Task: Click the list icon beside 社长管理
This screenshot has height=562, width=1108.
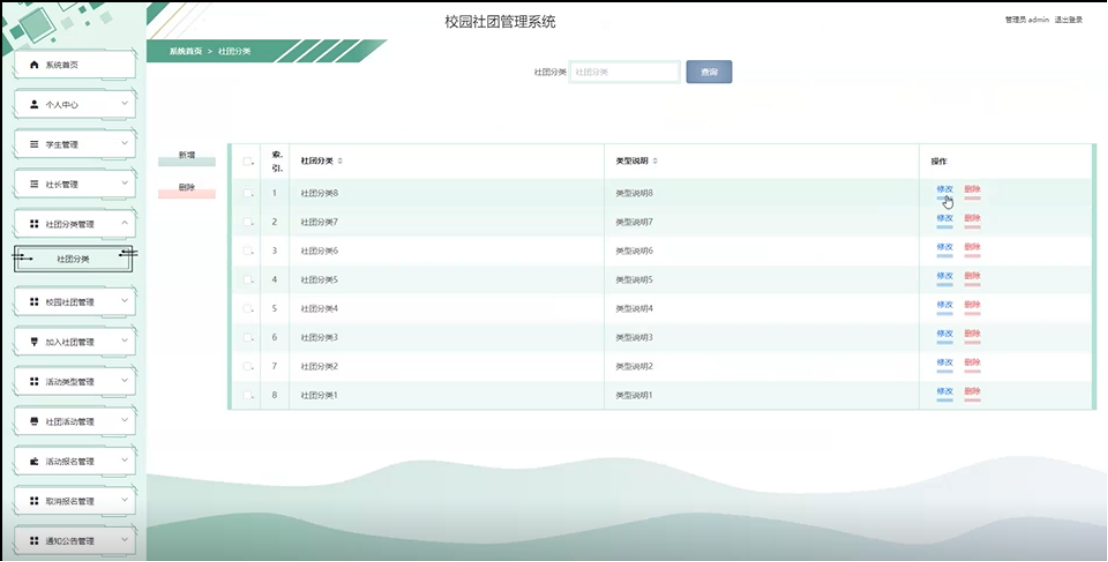Action: [x=34, y=185]
